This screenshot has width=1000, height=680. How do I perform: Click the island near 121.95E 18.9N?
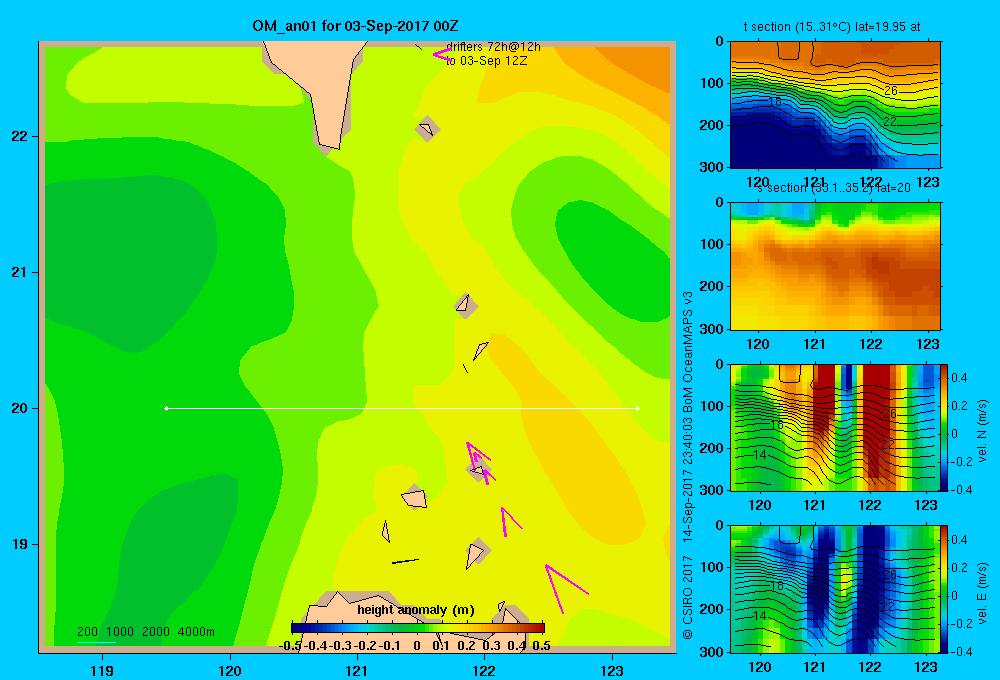[476, 554]
